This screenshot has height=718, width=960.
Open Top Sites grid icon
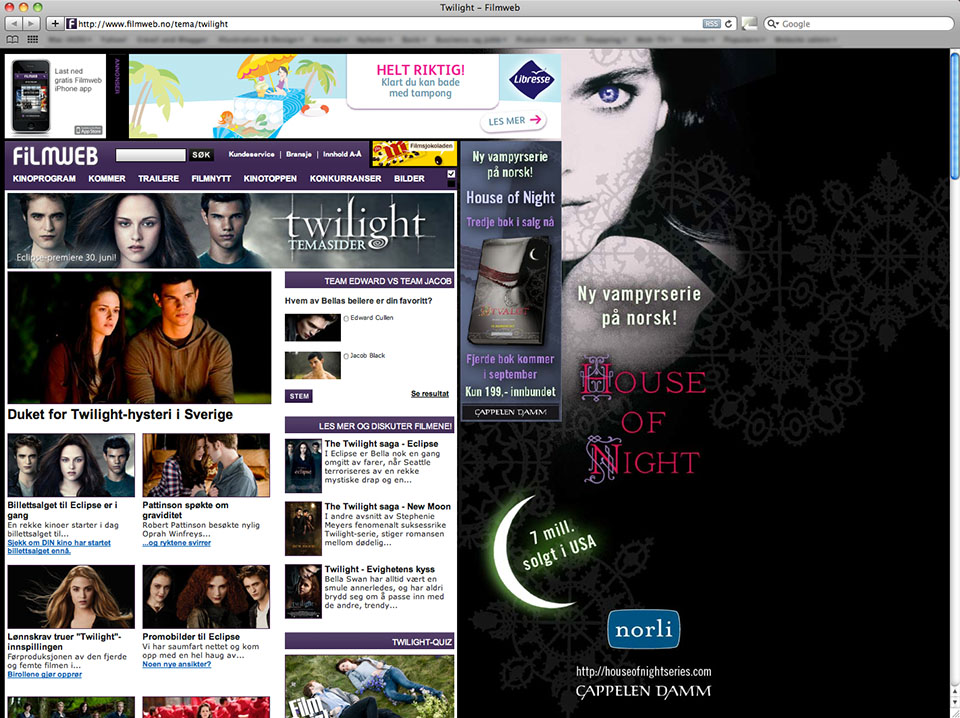tap(32, 39)
